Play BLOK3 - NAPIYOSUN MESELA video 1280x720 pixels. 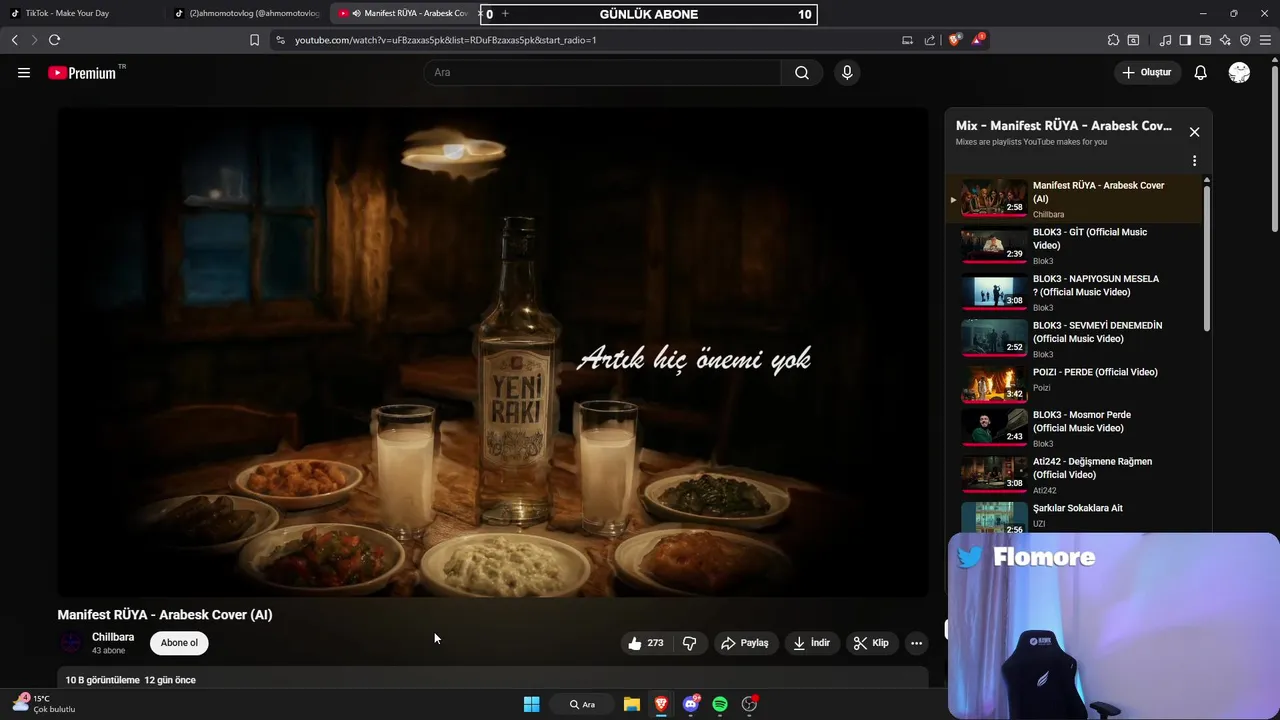point(1075,293)
